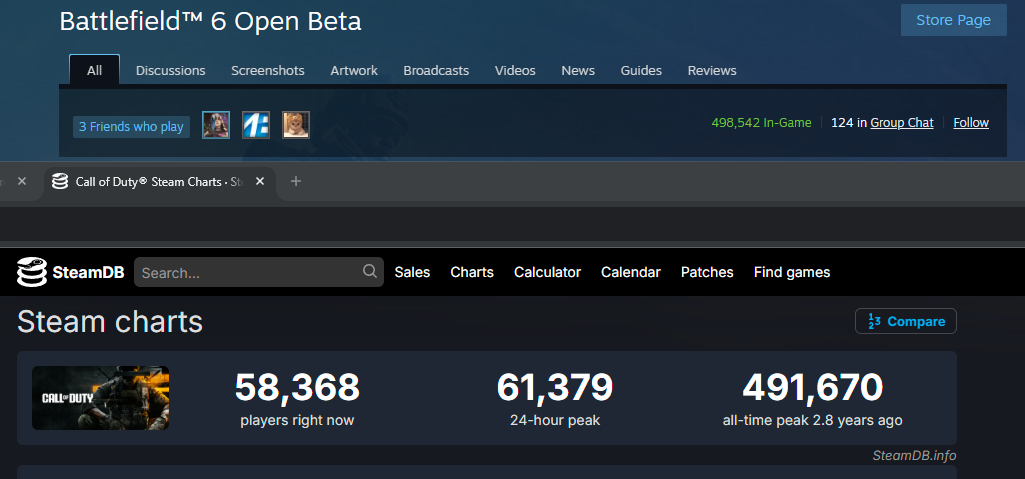Viewport: 1025px width, 479px height.
Task: Click the 61,379 24-hour peak figure
Action: [554, 387]
